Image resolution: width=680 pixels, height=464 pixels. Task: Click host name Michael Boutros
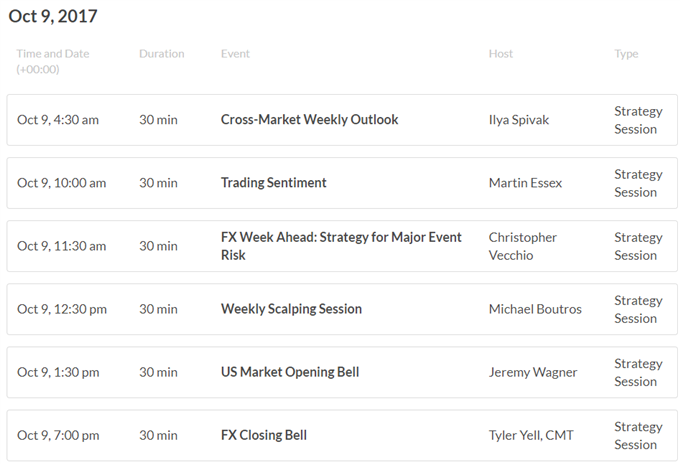(535, 309)
